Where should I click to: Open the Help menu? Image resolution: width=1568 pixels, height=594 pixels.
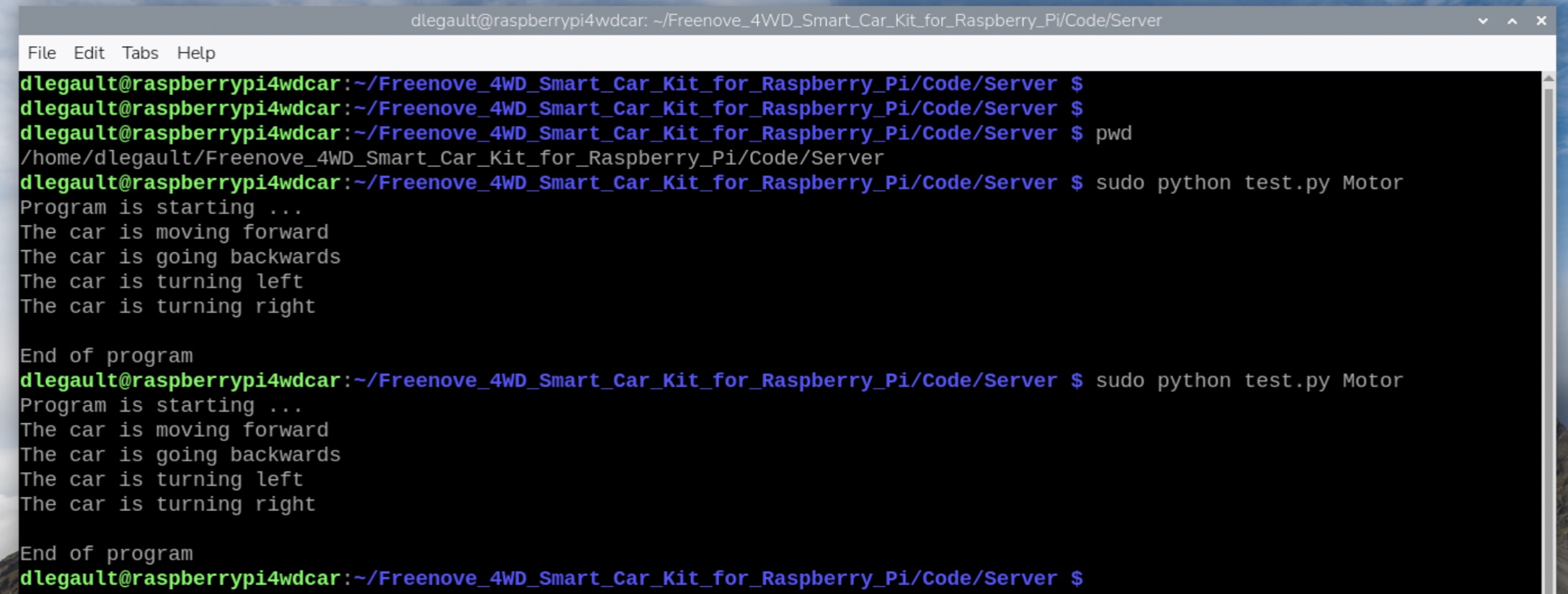(x=195, y=53)
